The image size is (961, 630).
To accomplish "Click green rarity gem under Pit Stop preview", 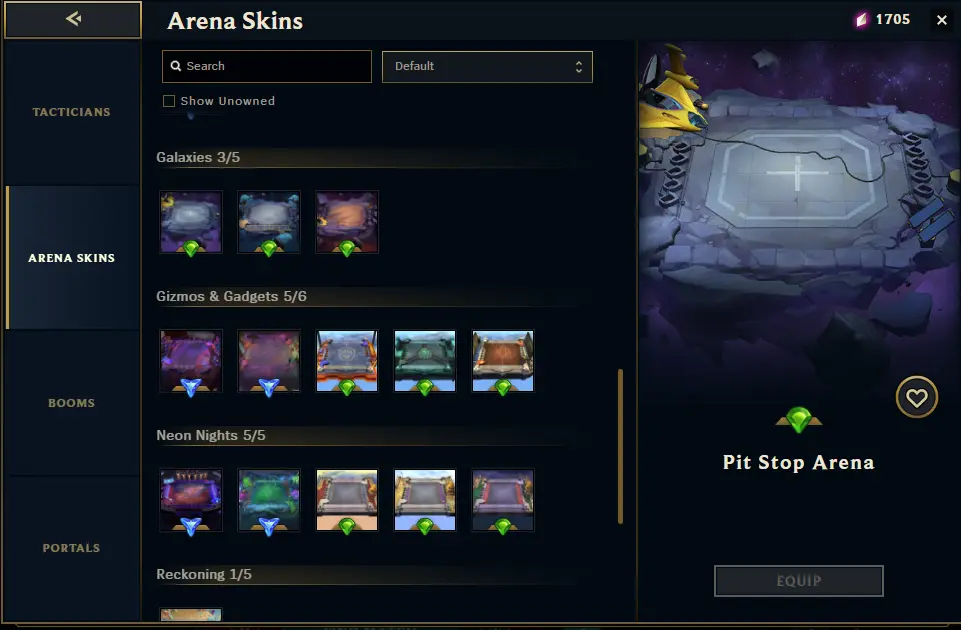I will click(x=799, y=420).
